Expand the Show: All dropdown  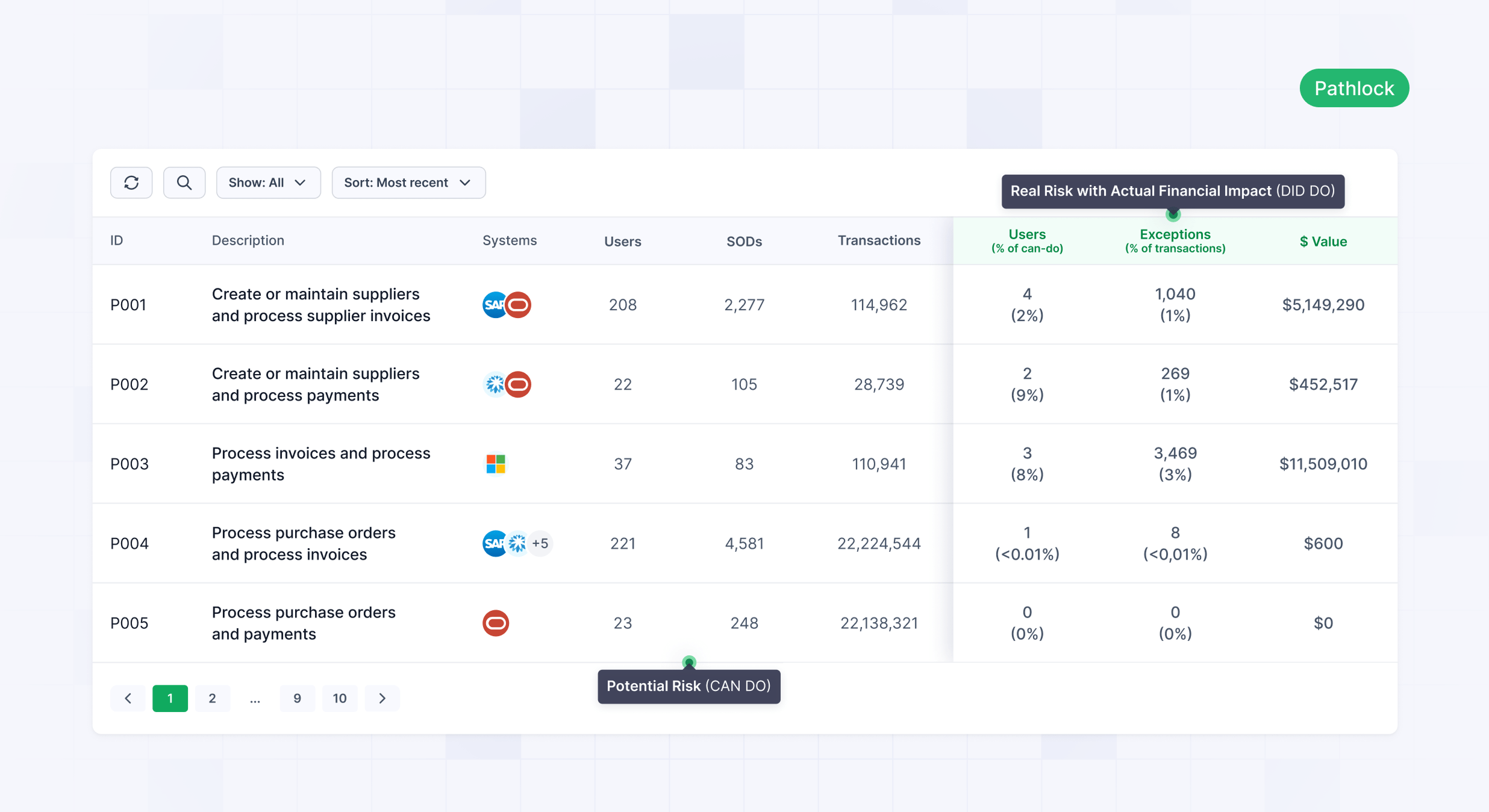pos(268,183)
